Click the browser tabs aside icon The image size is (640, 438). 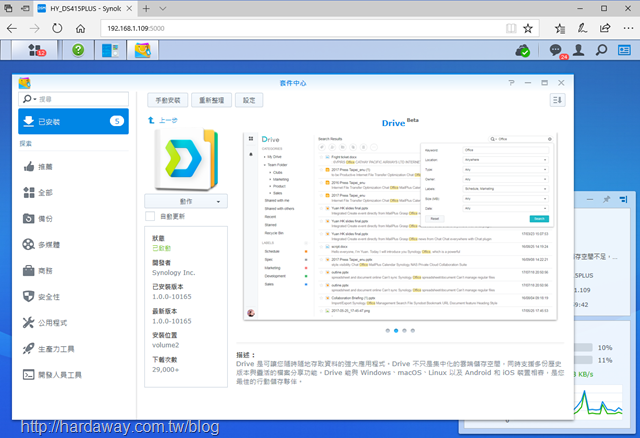coord(8,9)
